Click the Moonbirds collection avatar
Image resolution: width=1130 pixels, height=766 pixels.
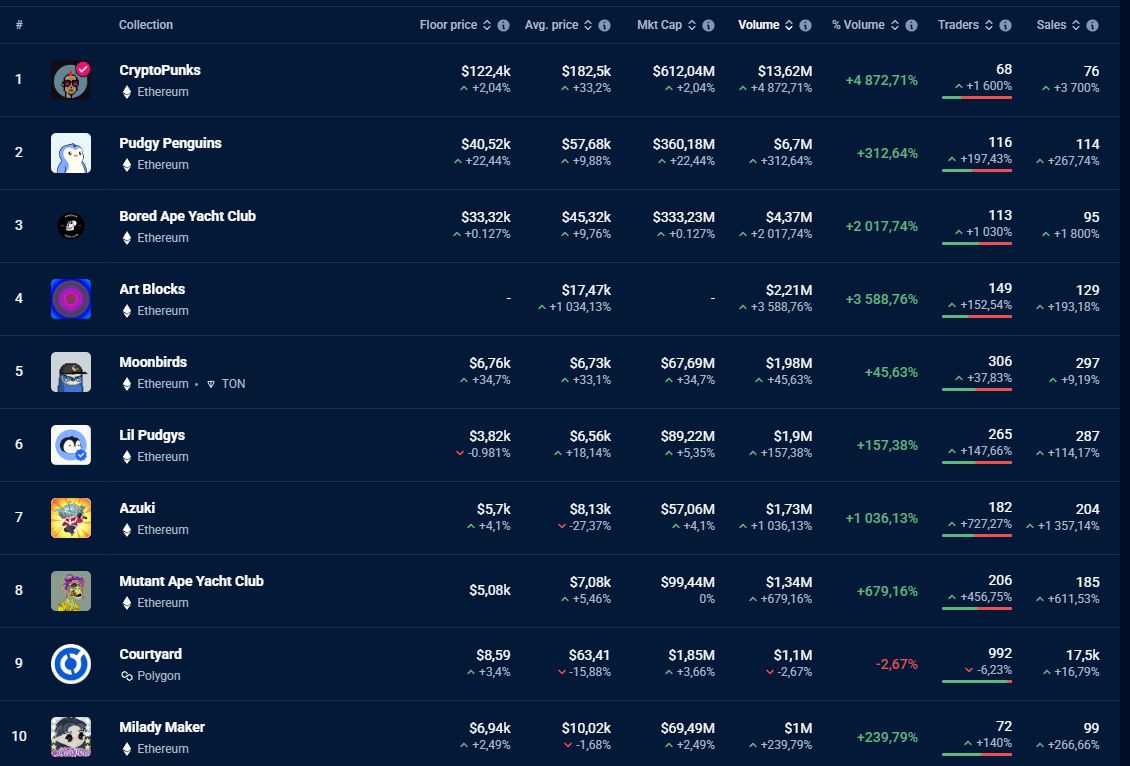coord(71,372)
